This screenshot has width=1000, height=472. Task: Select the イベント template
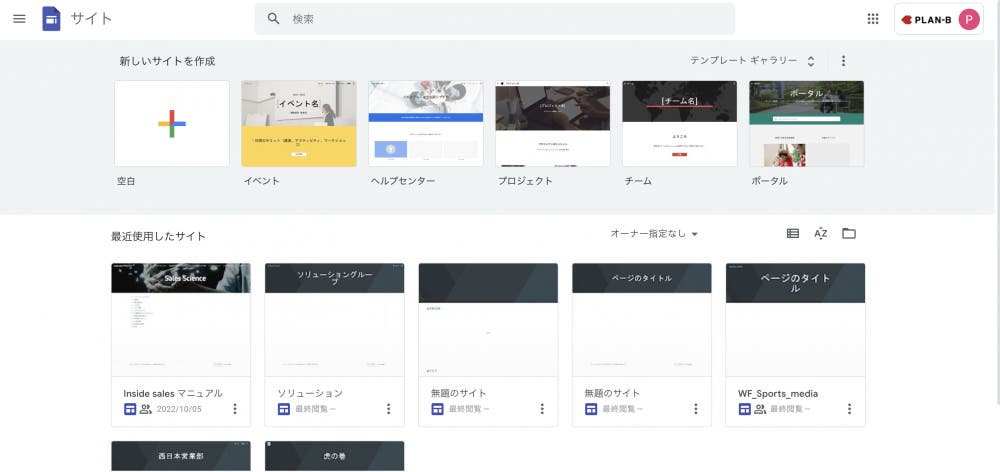(299, 123)
